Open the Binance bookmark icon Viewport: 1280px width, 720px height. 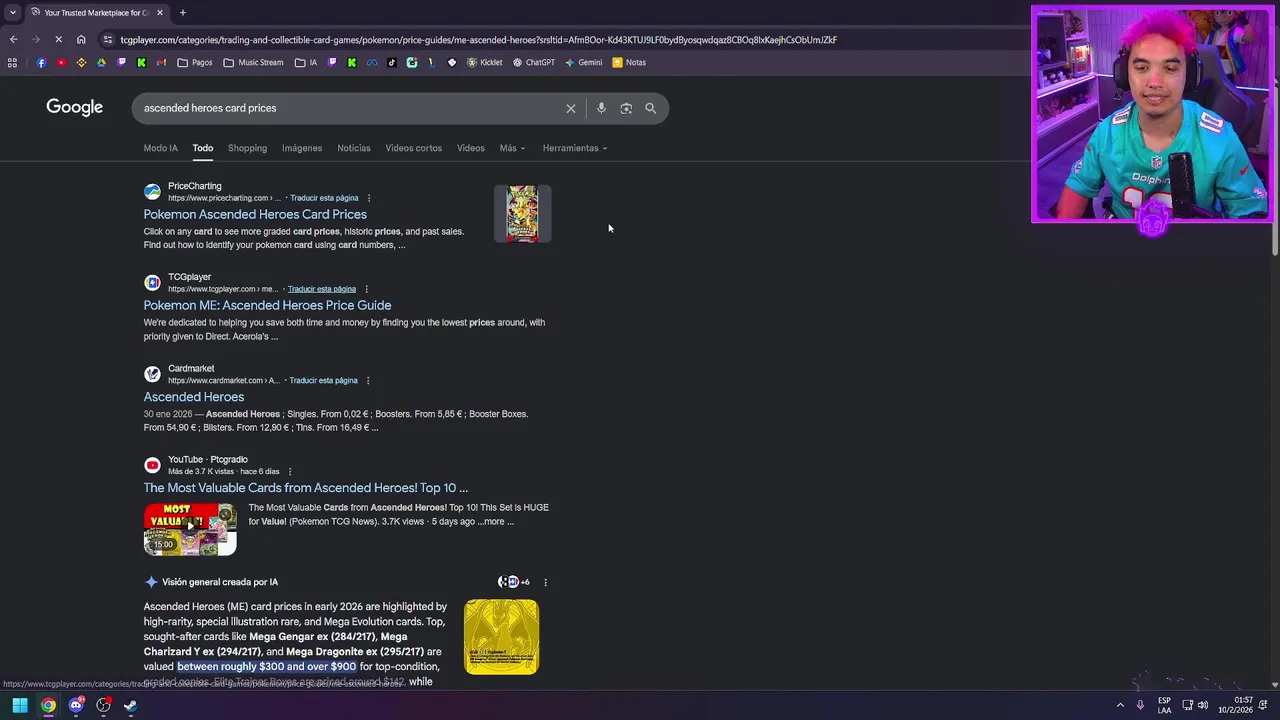[81, 62]
